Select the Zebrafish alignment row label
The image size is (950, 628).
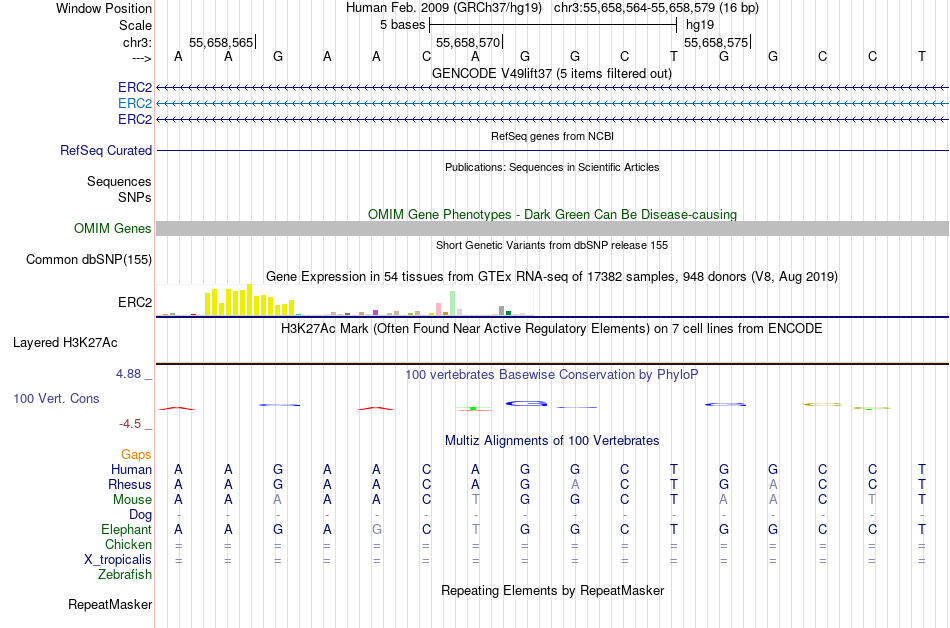pos(125,574)
